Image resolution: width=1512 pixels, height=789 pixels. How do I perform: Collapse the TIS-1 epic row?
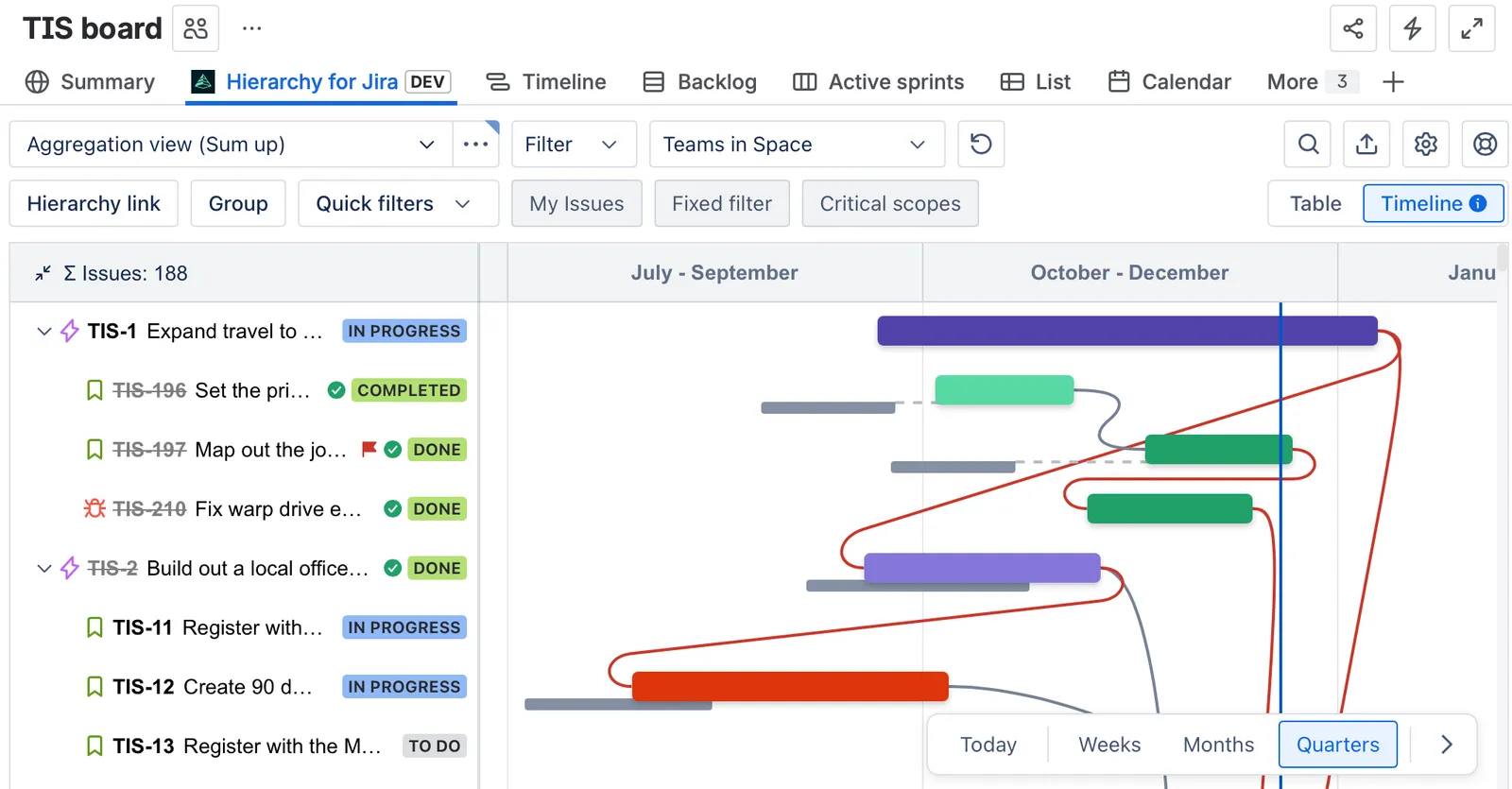[x=43, y=331]
